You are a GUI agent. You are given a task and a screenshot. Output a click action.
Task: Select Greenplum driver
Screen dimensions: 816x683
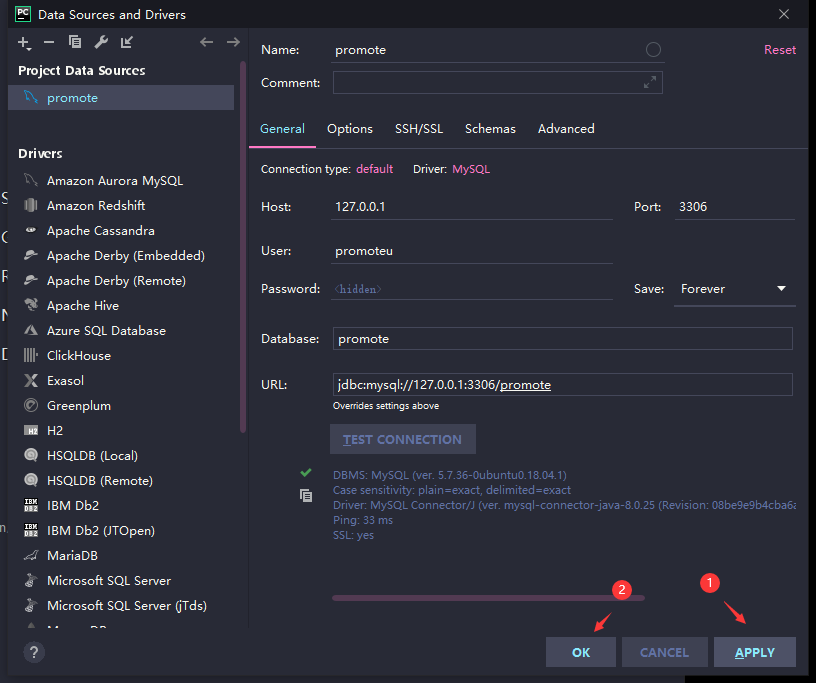(x=79, y=406)
